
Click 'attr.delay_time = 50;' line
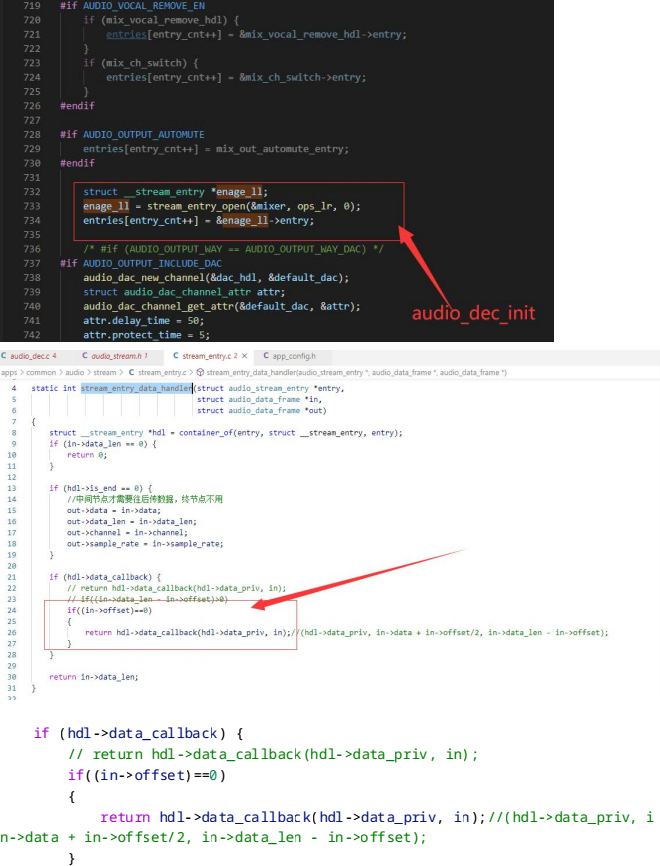144,321
